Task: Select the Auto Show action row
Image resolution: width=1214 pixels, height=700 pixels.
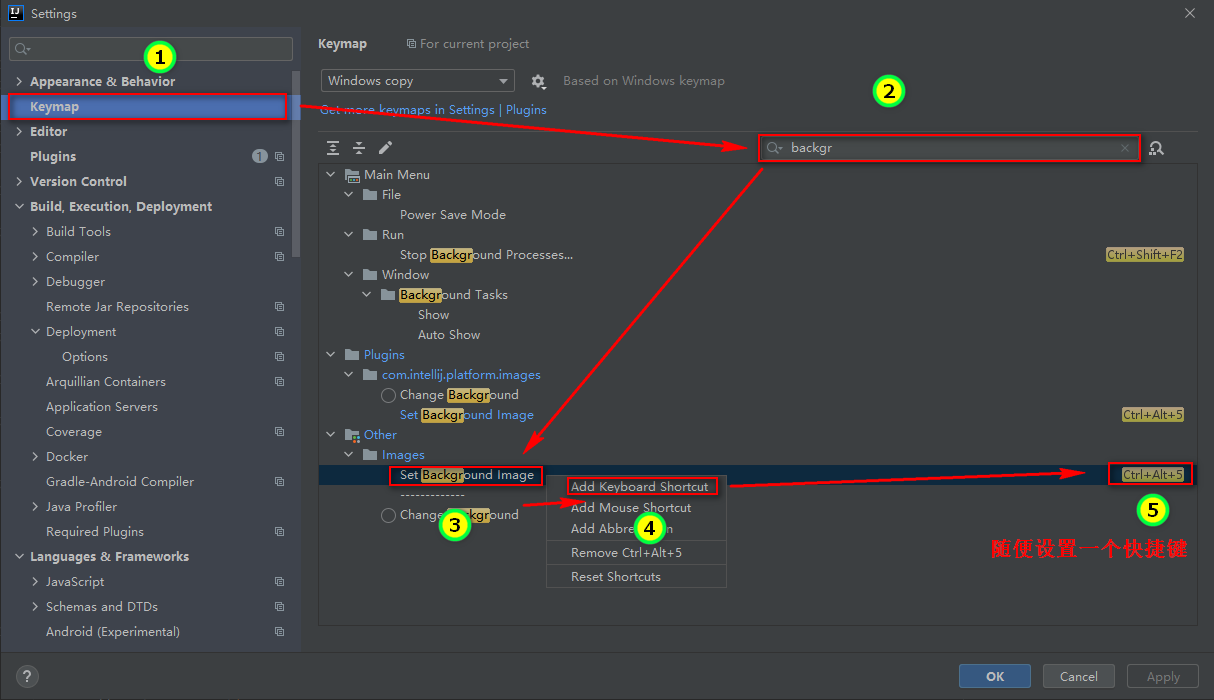Action: point(449,335)
